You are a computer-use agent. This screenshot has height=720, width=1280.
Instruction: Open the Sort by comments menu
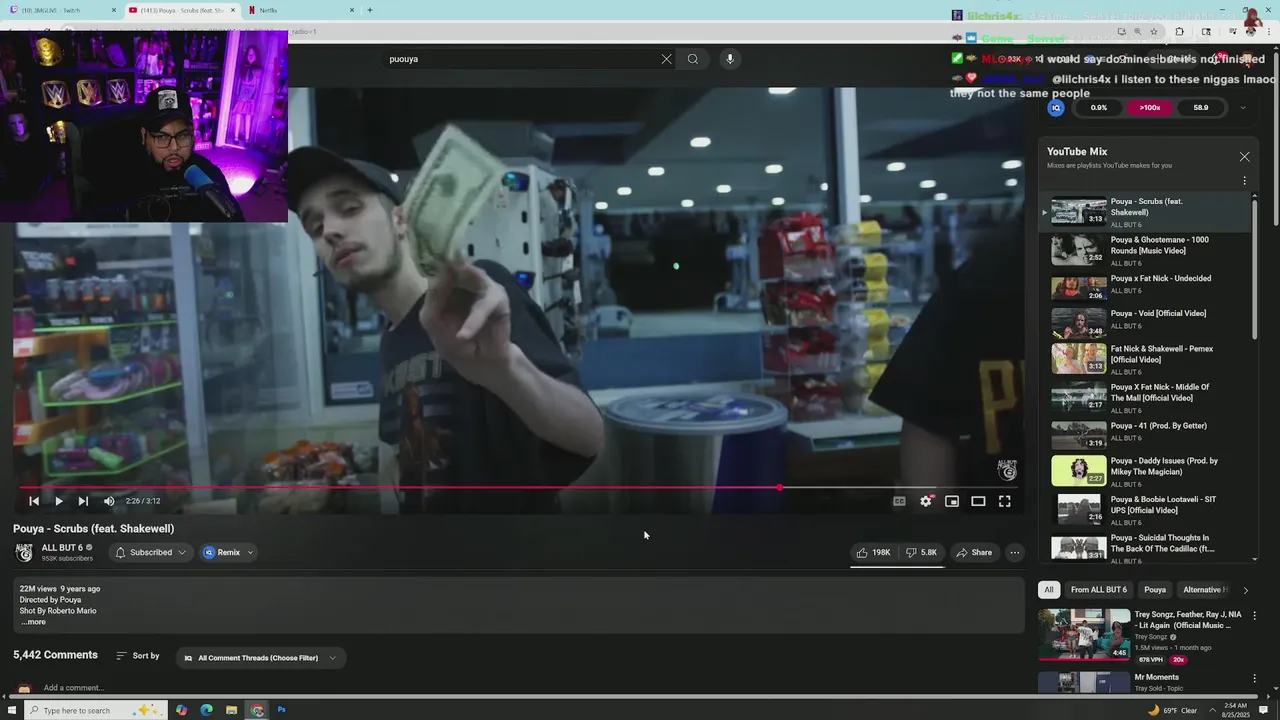tap(138, 656)
